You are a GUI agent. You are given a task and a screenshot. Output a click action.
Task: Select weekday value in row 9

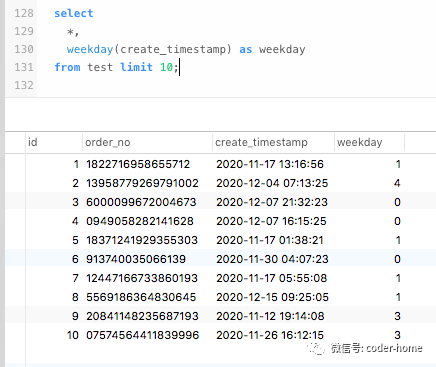(397, 316)
